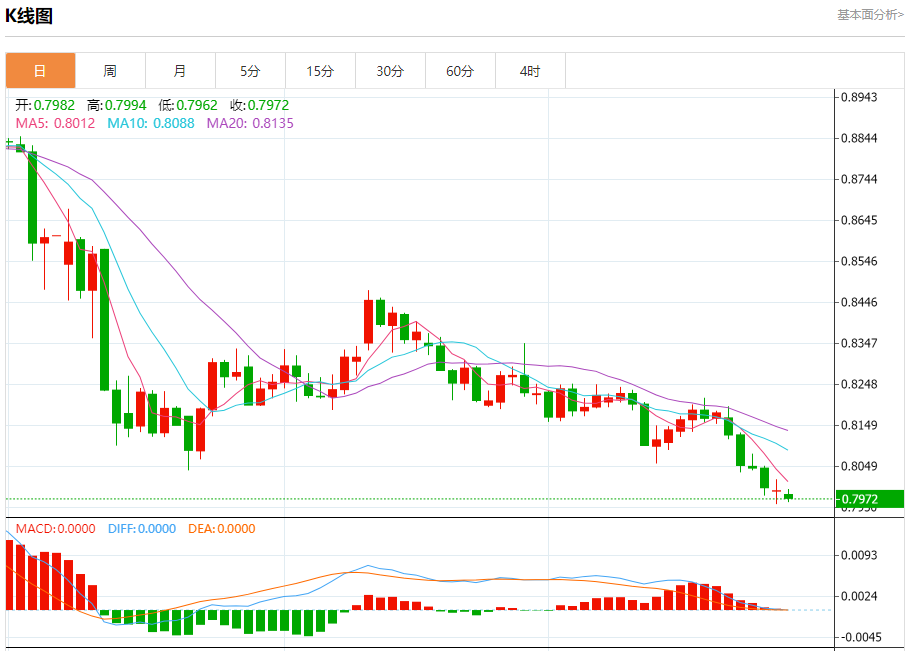This screenshot has height=651, width=907.
Task: Click the 0.8347 price axis label
Action: point(859,344)
